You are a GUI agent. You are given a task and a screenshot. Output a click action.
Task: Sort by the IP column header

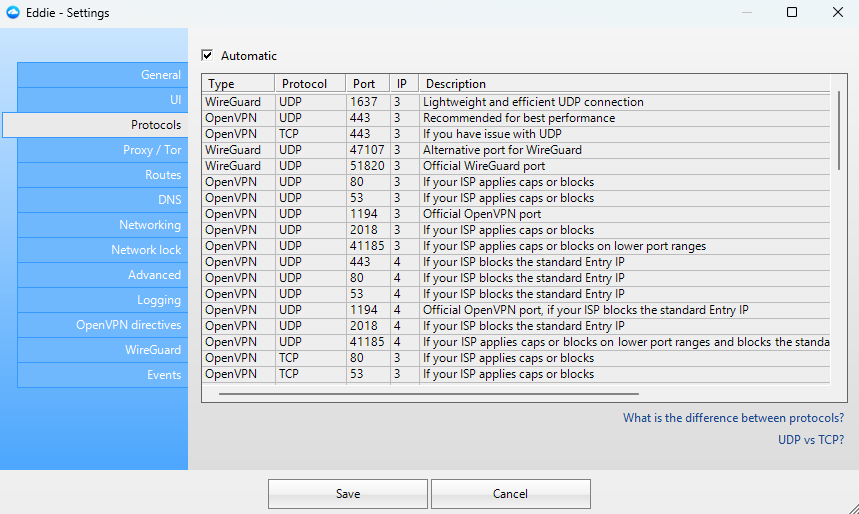click(x=404, y=84)
